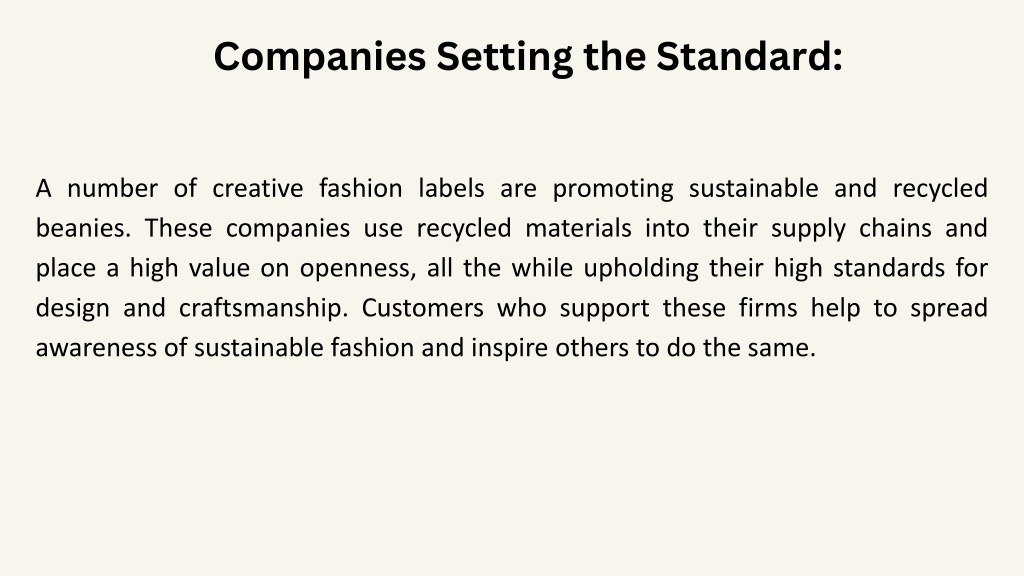1024x576 pixels.
Task: Click the slide title 'Companies Setting the Standard:'
Action: coord(528,57)
